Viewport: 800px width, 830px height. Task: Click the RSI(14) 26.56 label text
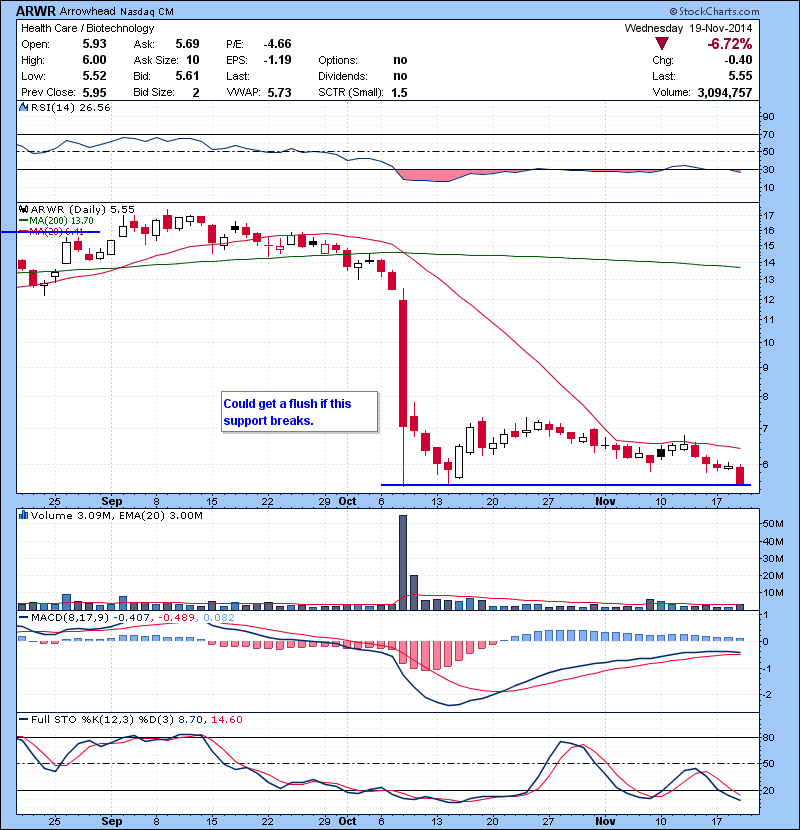(x=71, y=107)
